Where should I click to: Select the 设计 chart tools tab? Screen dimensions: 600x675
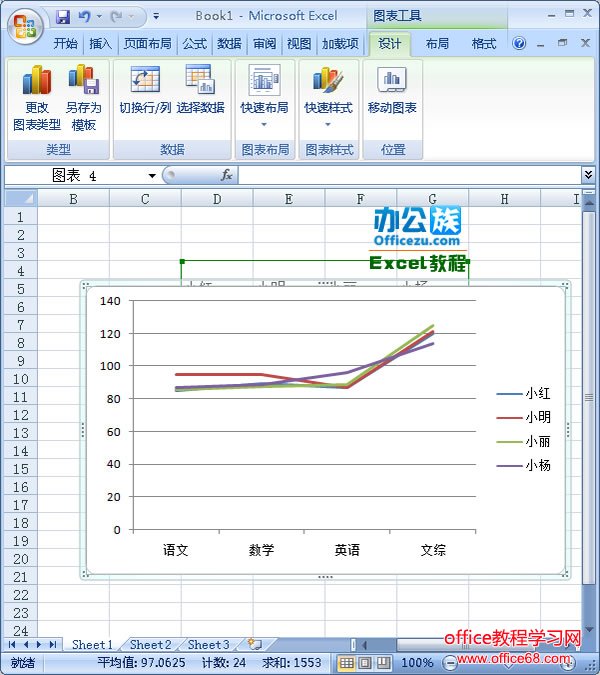(390, 43)
